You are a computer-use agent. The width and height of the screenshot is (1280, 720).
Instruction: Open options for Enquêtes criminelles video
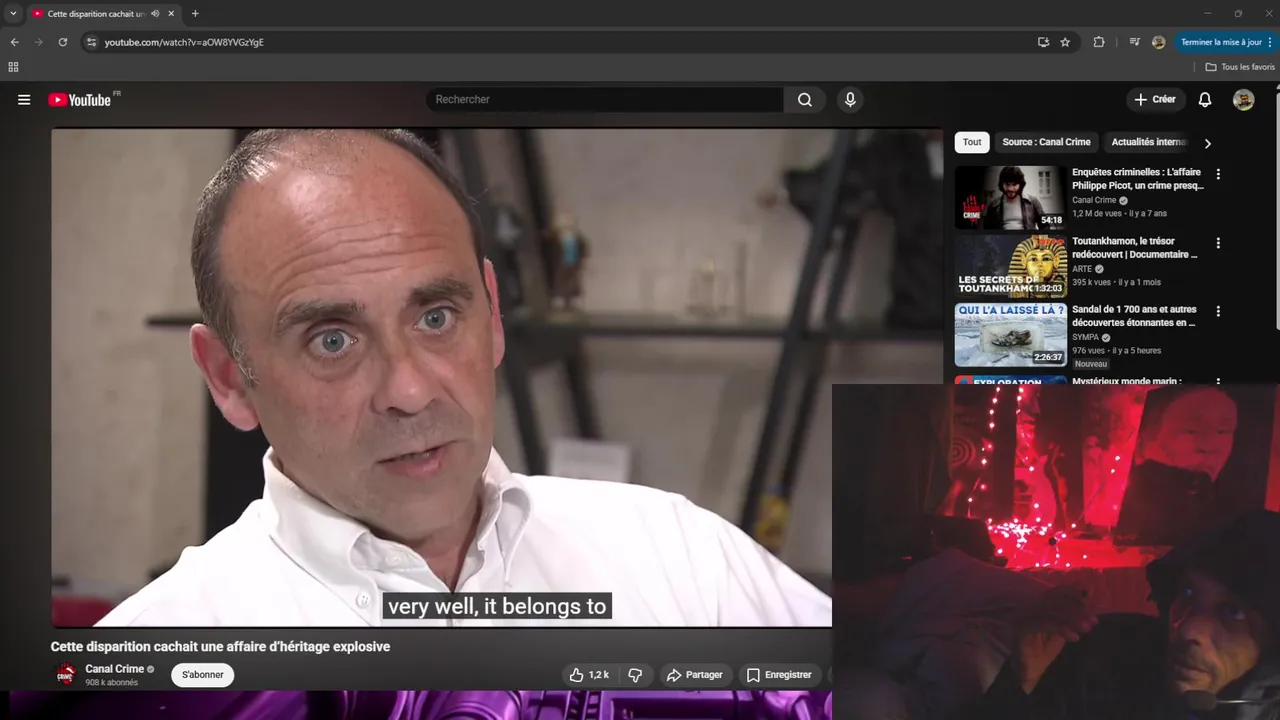1218,174
